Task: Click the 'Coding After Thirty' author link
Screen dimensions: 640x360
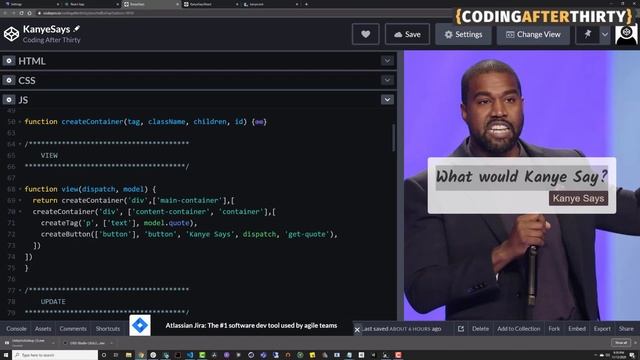Action: tap(51, 40)
